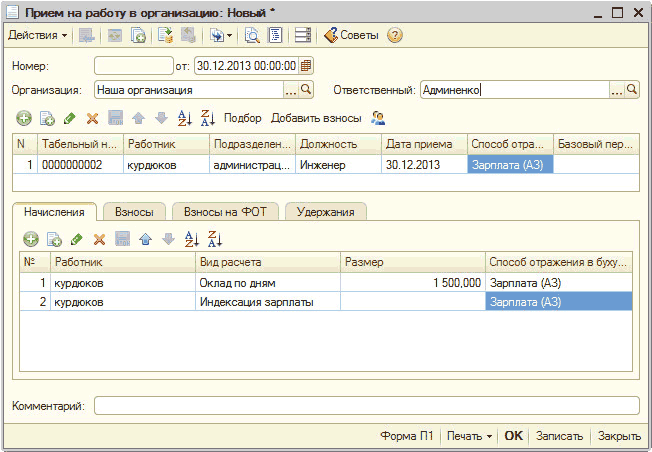Sort accruals descending with the Z-A icon

(215, 239)
